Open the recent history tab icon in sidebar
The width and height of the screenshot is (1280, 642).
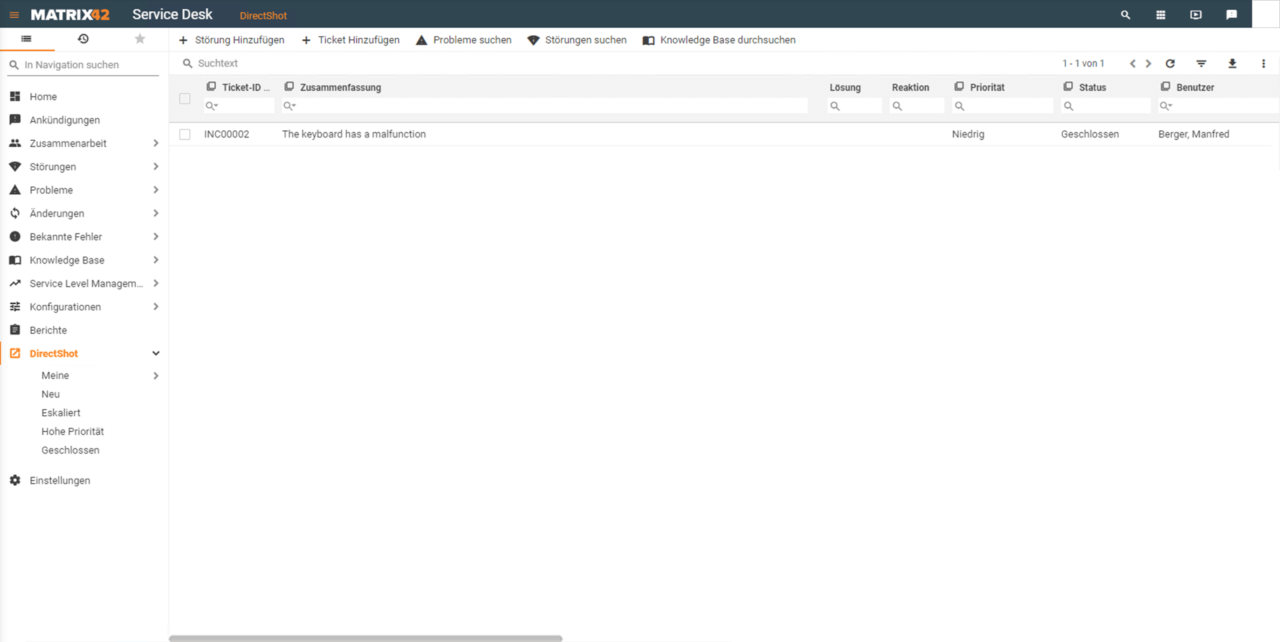[83, 38]
